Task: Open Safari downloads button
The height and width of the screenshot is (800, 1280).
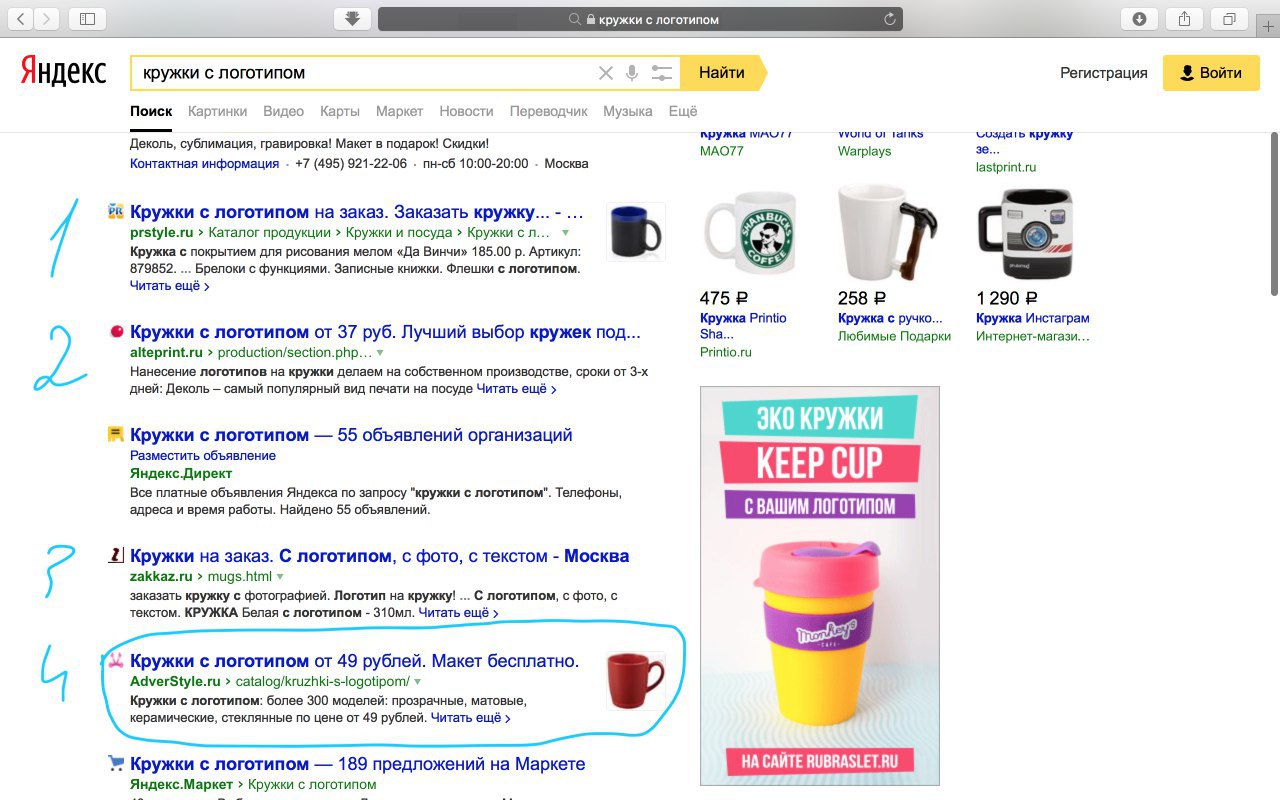Action: [1139, 19]
